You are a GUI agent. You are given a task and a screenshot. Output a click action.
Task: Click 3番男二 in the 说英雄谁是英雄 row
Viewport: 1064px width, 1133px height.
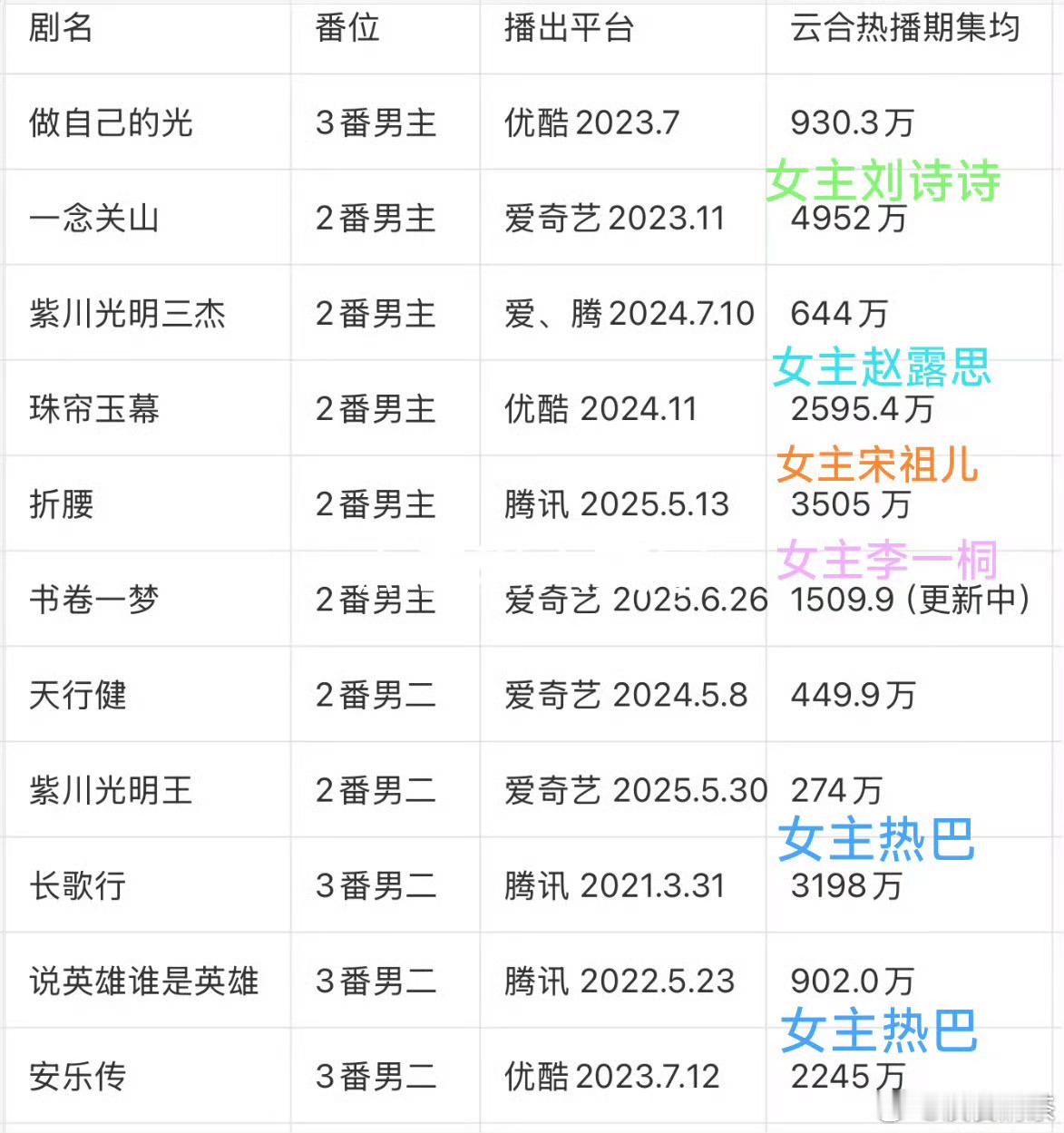tap(376, 982)
